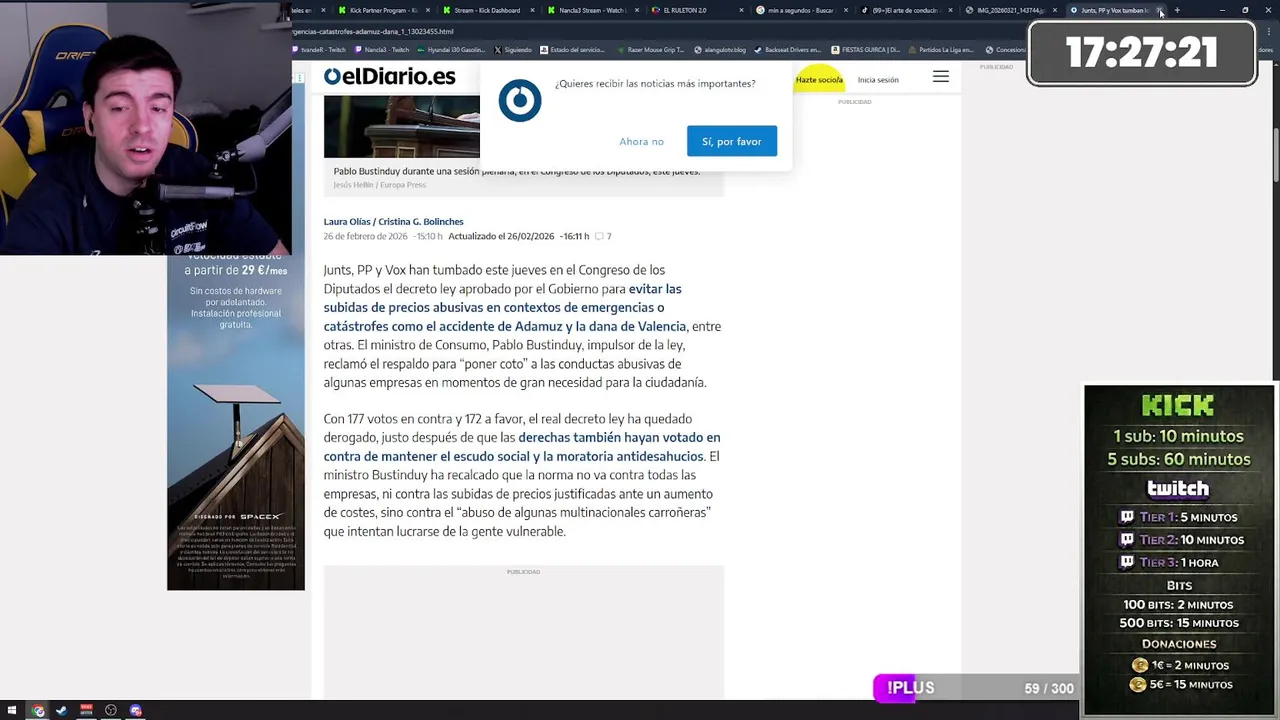Image resolution: width=1280 pixels, height=720 pixels.
Task: Open the Windows Start menu
Action: pyautogui.click(x=10, y=711)
